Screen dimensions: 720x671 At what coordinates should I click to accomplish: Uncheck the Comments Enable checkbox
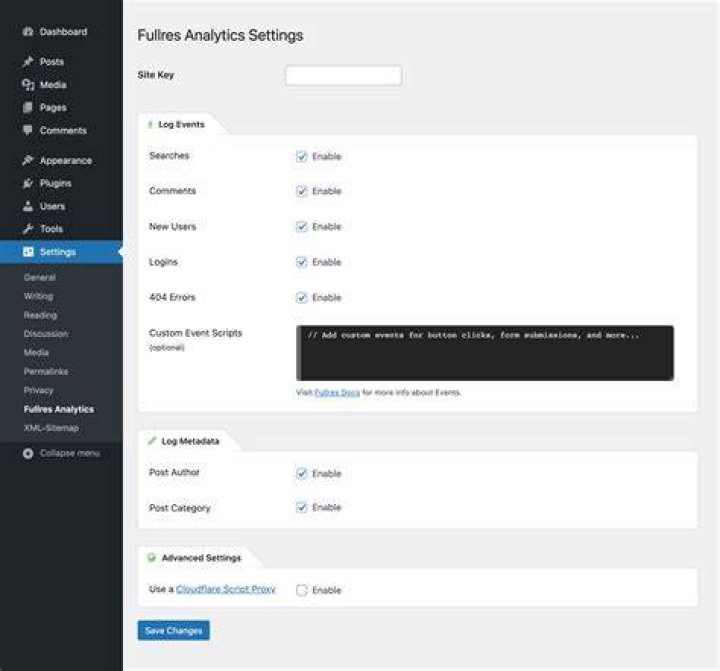pos(301,191)
